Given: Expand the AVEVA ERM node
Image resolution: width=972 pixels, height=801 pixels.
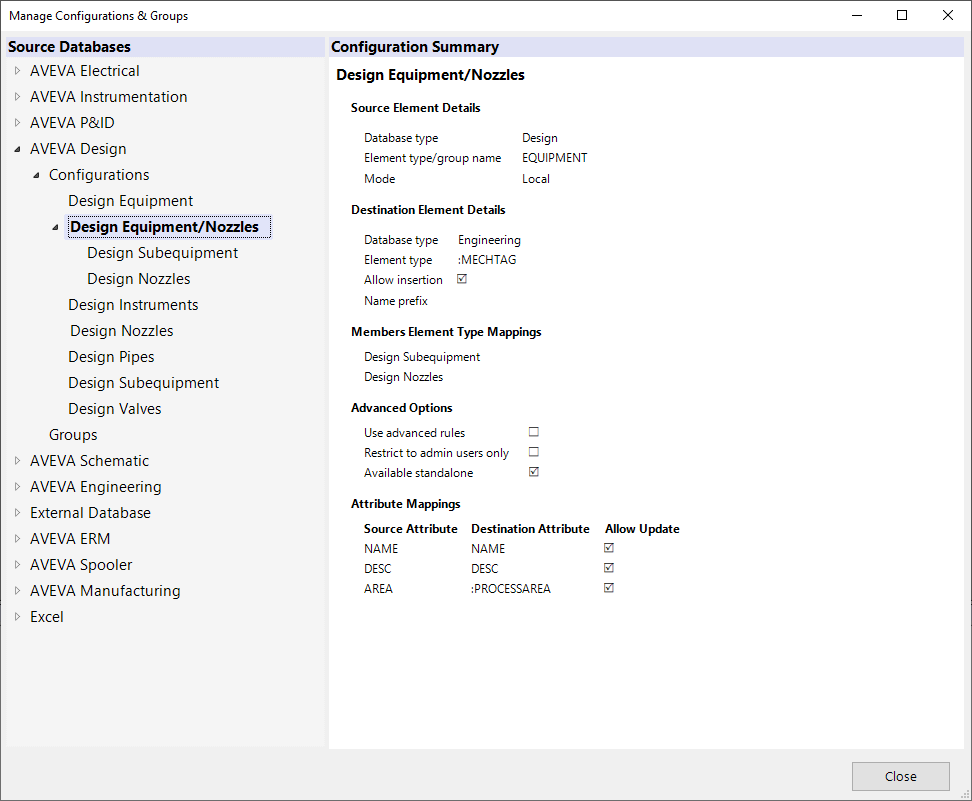Looking at the screenshot, I should [17, 539].
